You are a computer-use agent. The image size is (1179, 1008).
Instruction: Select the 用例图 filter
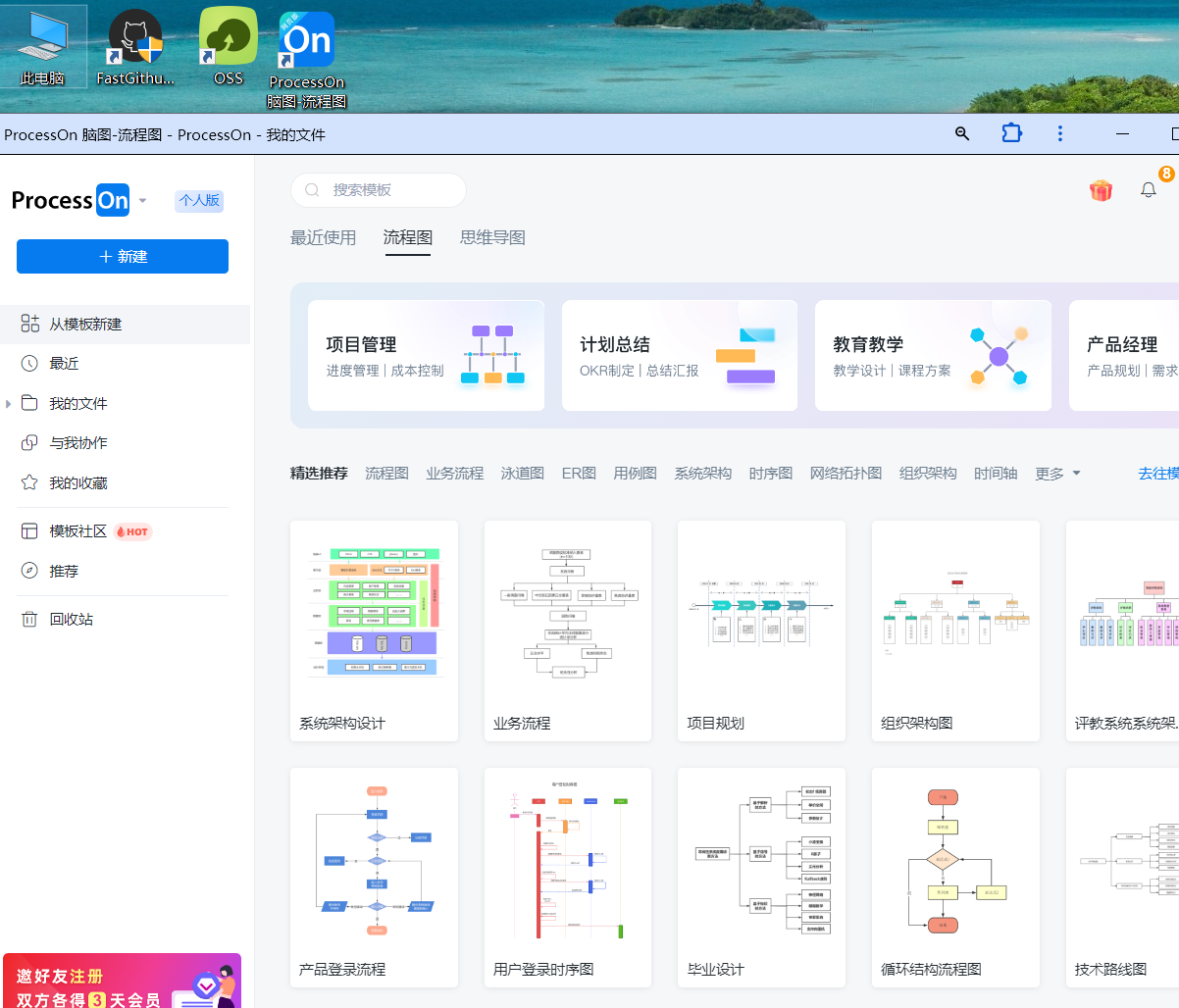coord(635,474)
